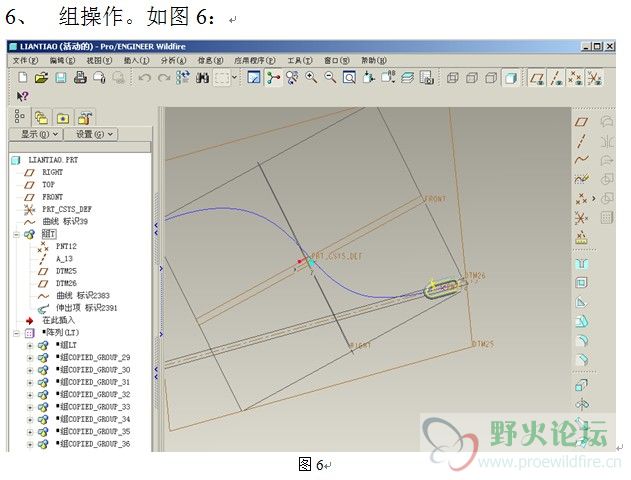Select the datum point tool in the right toolbar

point(582,198)
